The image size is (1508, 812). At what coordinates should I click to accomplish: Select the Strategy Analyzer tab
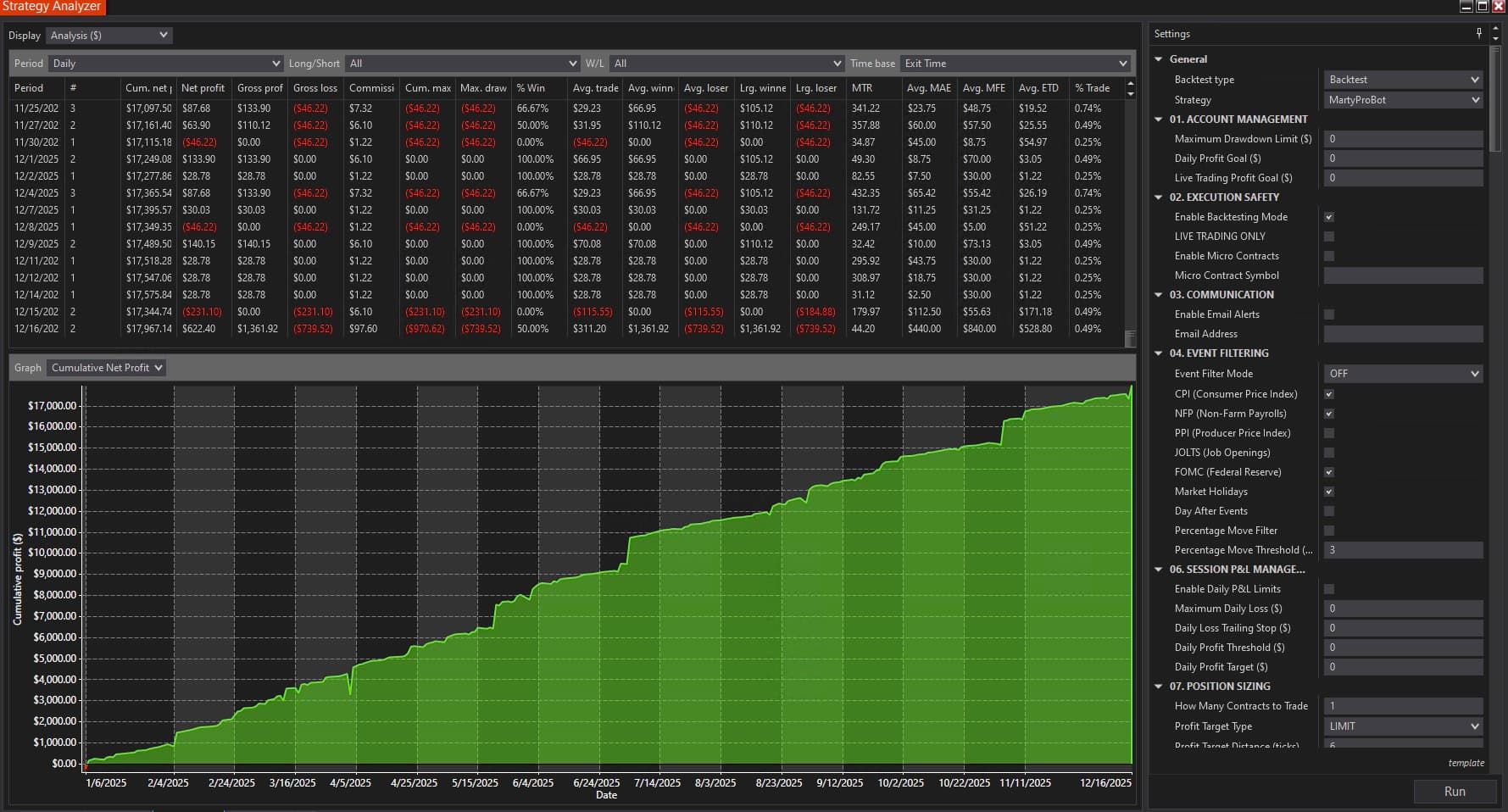click(x=53, y=6)
